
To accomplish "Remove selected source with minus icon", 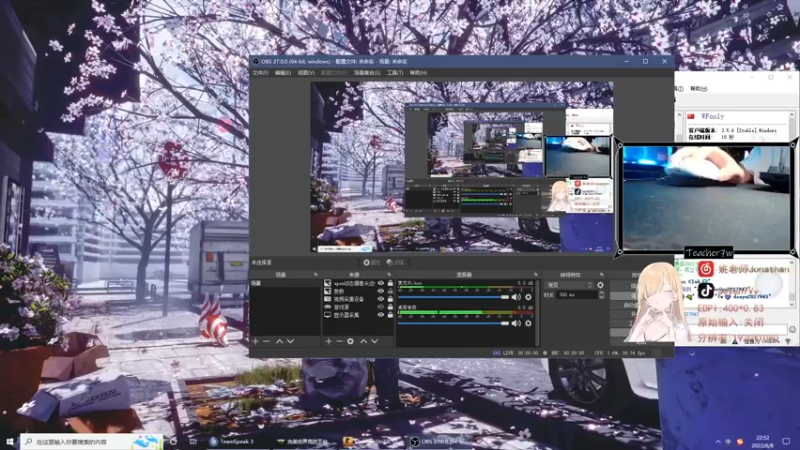I will tap(339, 341).
